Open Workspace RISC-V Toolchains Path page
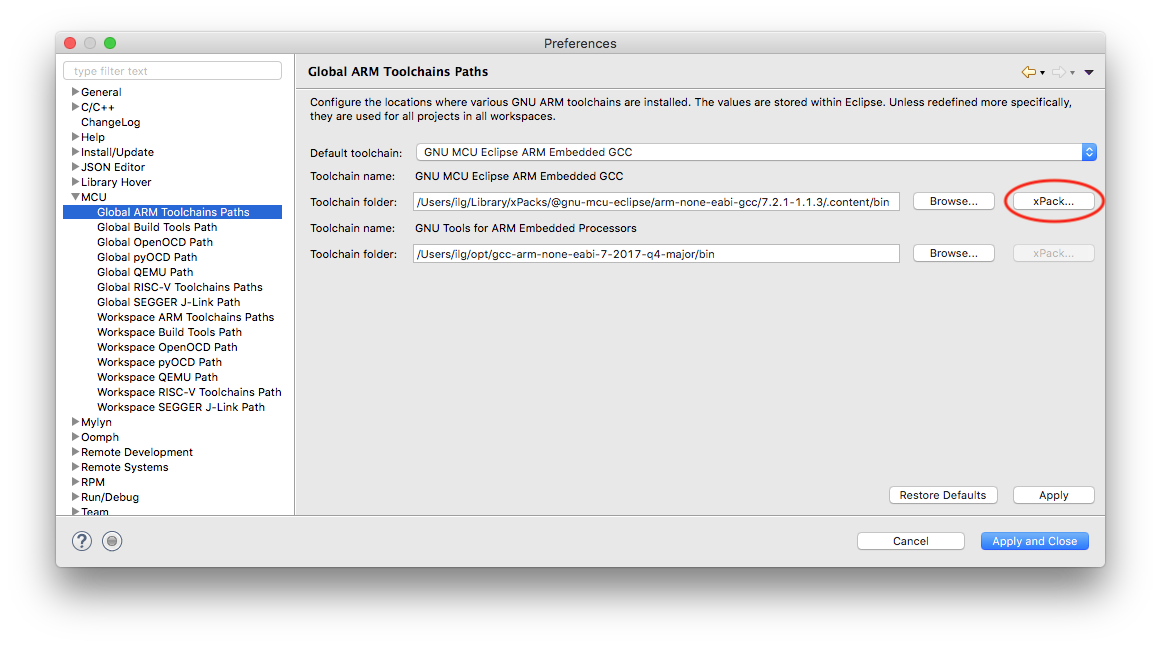 coord(190,392)
